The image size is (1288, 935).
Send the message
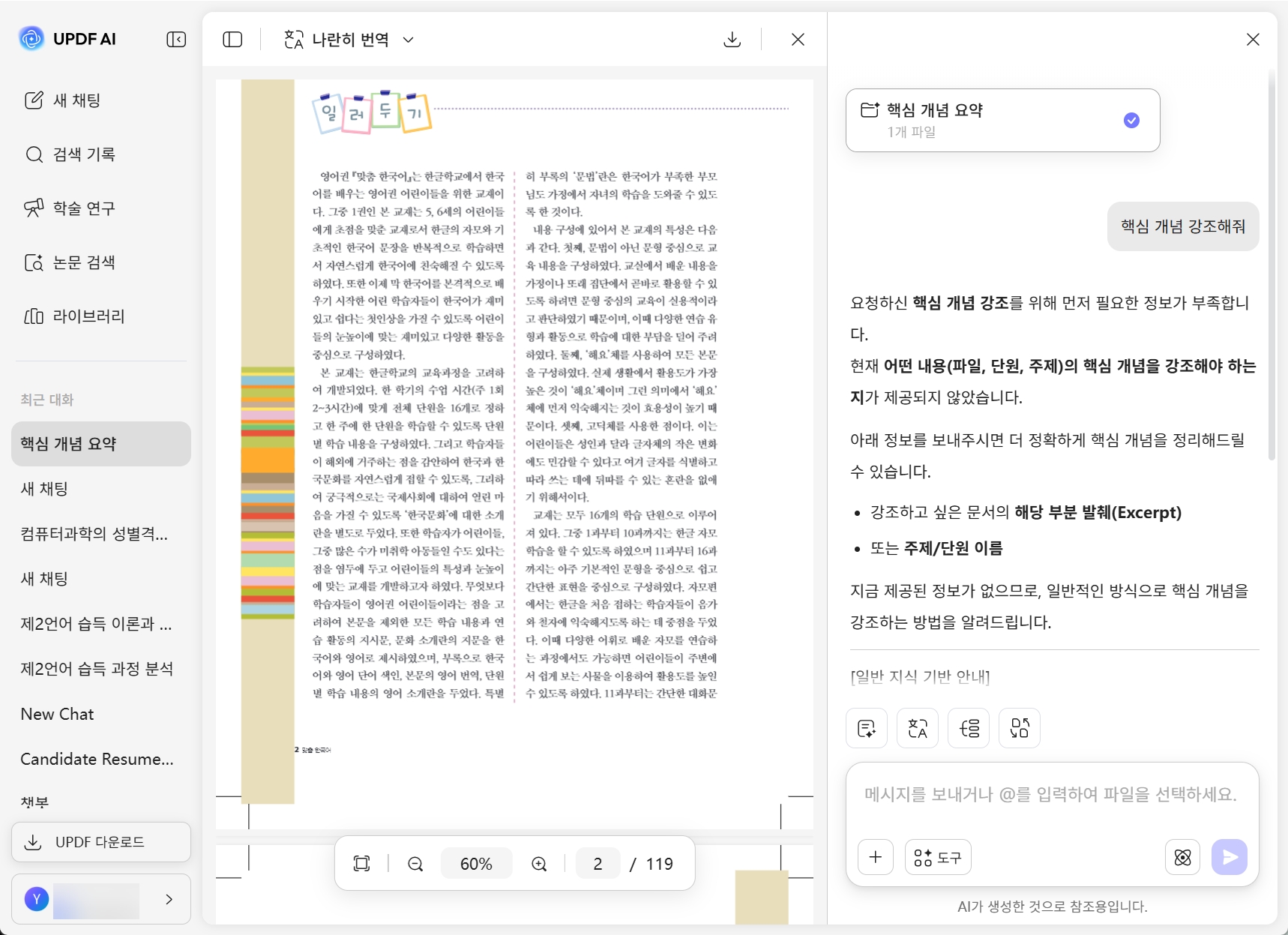[1230, 857]
